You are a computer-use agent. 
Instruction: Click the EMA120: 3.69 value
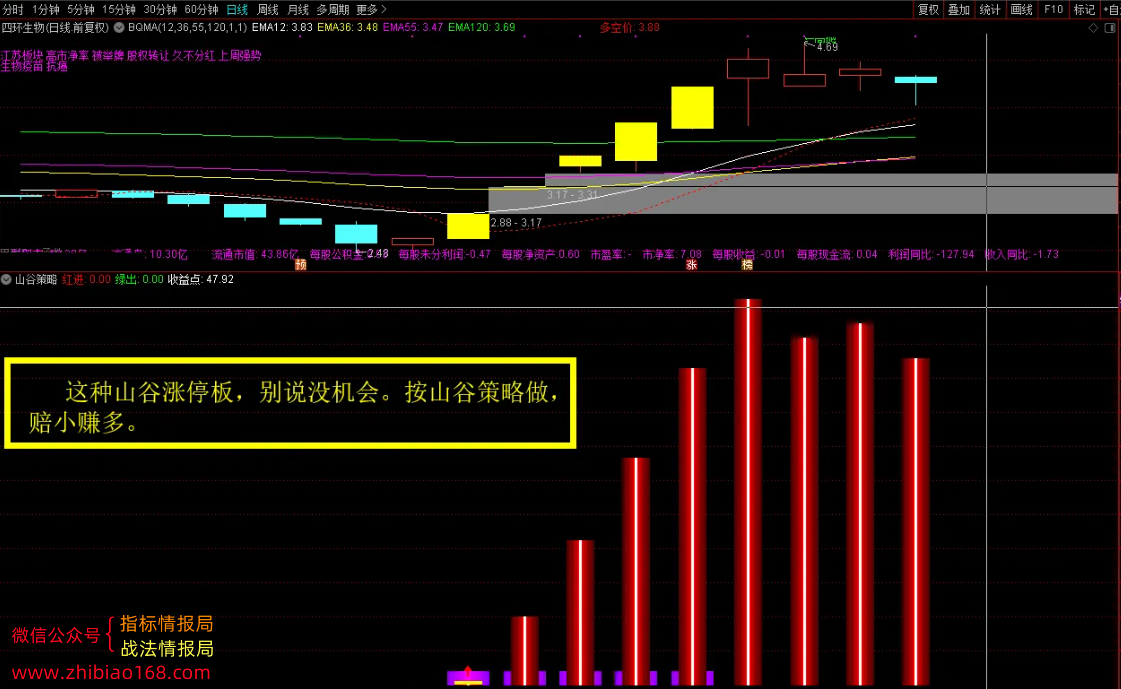pyautogui.click(x=481, y=27)
